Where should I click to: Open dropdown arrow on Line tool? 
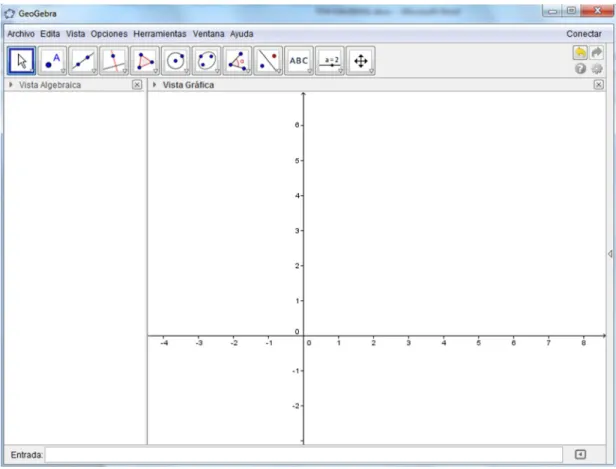point(94,71)
